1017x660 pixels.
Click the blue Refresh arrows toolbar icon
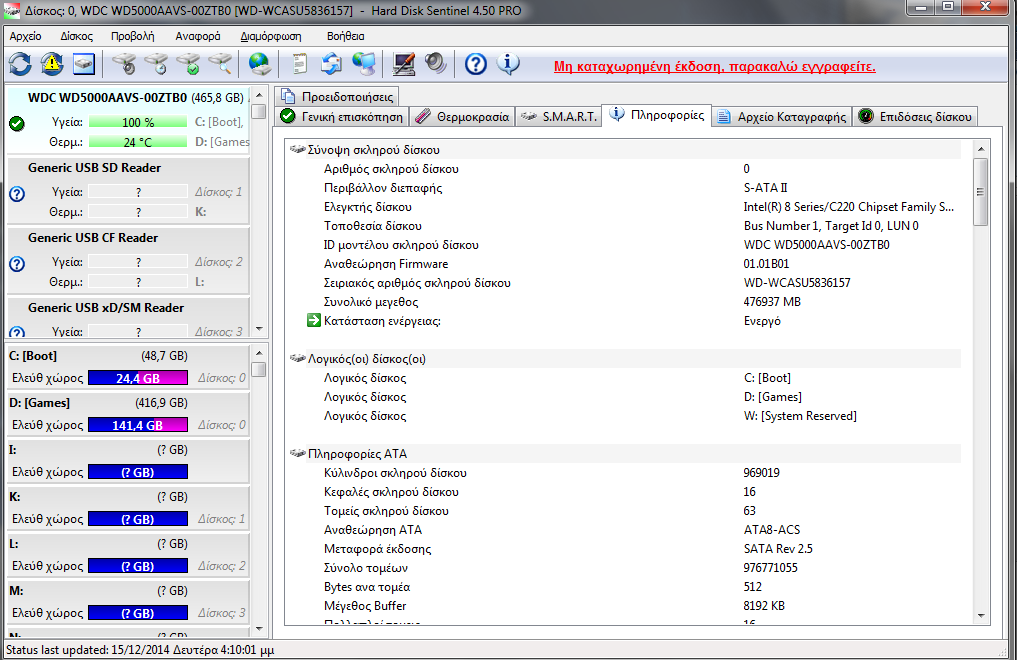point(20,64)
